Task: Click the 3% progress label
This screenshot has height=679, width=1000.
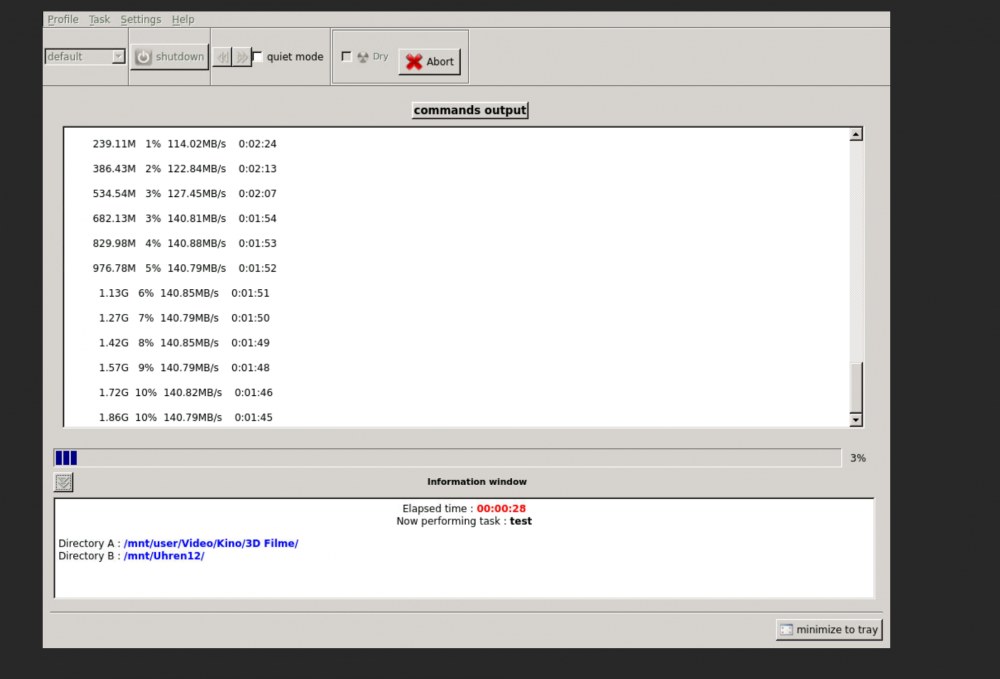Action: point(858,458)
